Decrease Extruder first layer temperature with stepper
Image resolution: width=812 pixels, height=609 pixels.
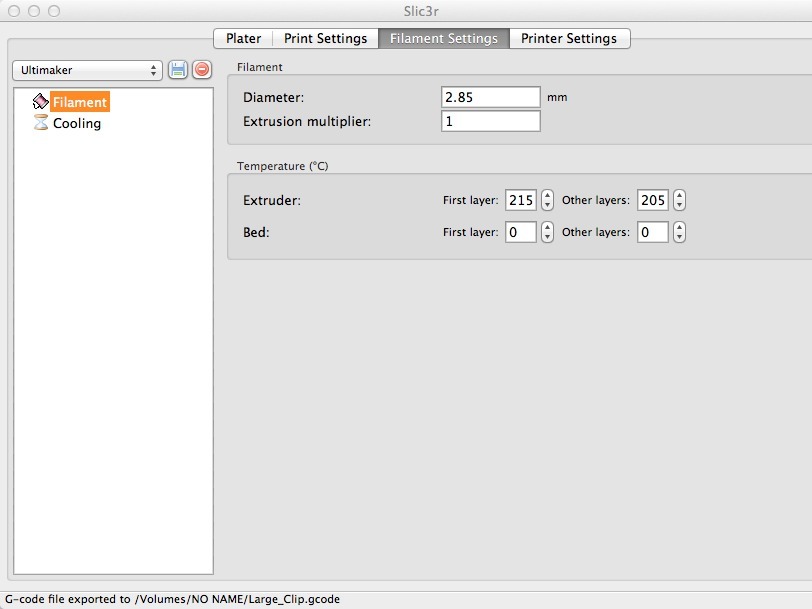(x=547, y=205)
